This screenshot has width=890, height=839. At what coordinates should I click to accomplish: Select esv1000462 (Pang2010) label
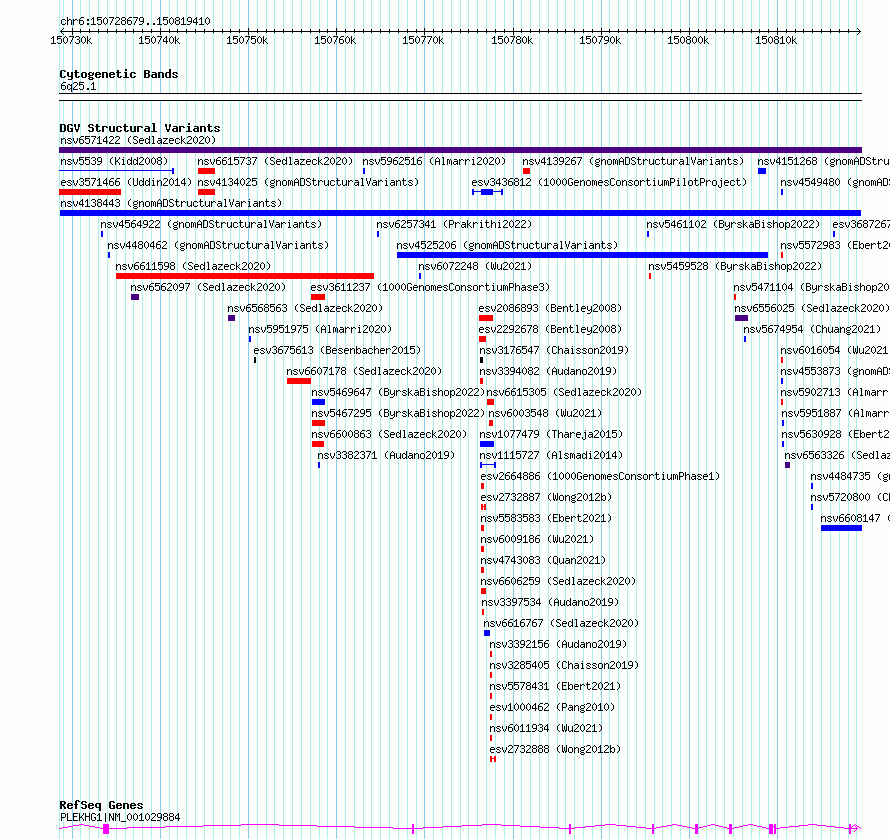coord(552,707)
